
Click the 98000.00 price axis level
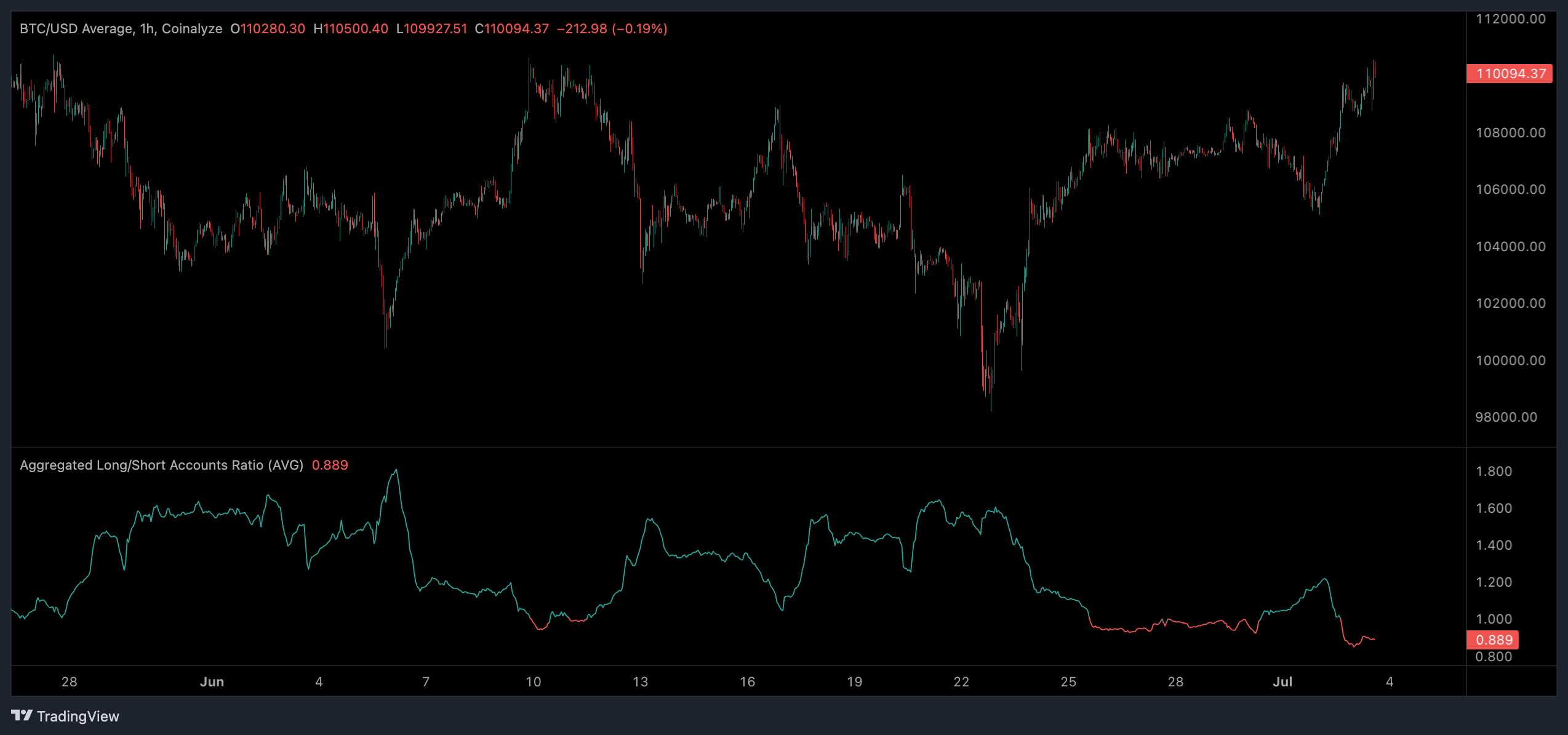click(1506, 417)
